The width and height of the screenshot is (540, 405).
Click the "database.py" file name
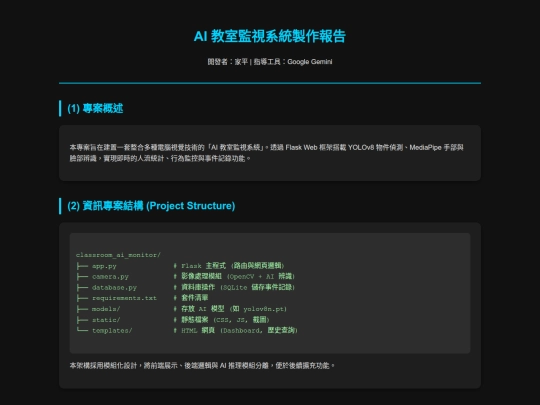[x=114, y=288]
